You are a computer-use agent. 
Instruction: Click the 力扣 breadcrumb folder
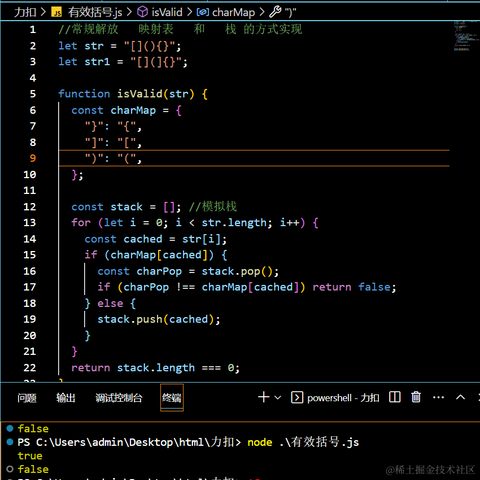[25, 12]
